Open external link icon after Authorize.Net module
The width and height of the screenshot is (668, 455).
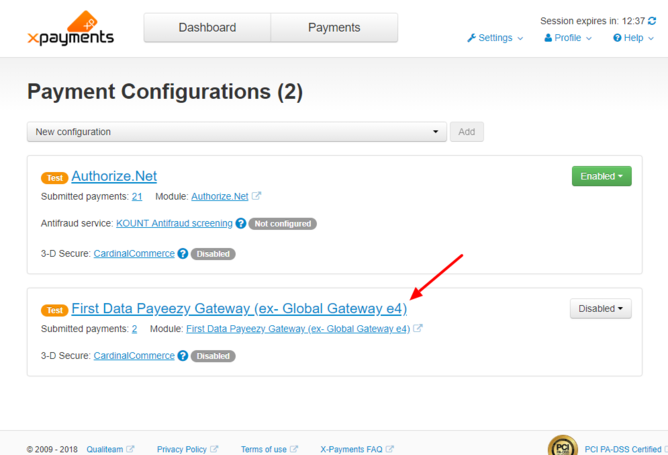256,196
